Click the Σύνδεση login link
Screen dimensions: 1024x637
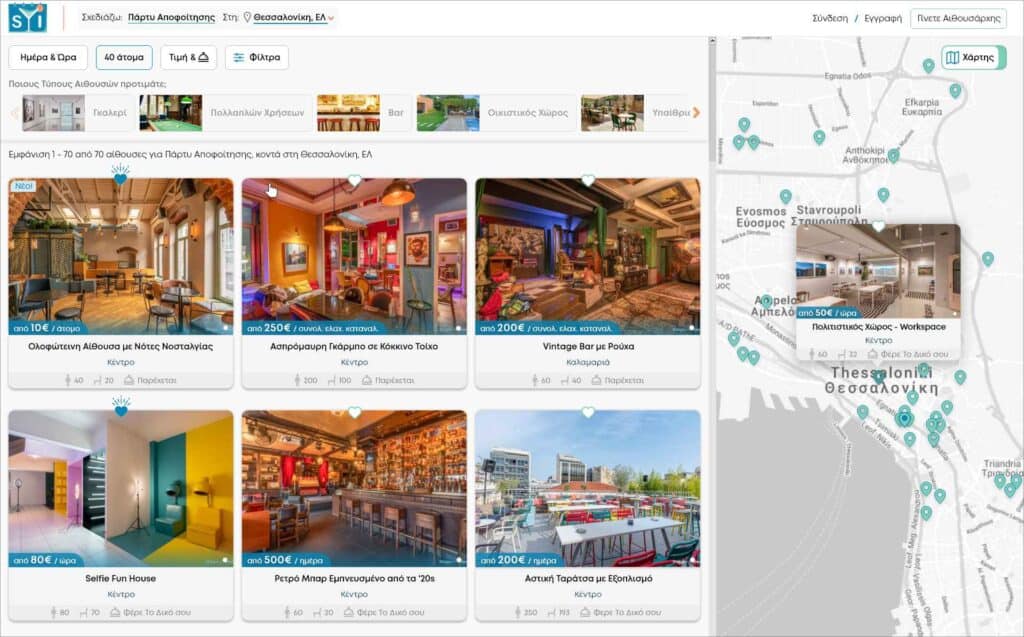click(x=830, y=18)
